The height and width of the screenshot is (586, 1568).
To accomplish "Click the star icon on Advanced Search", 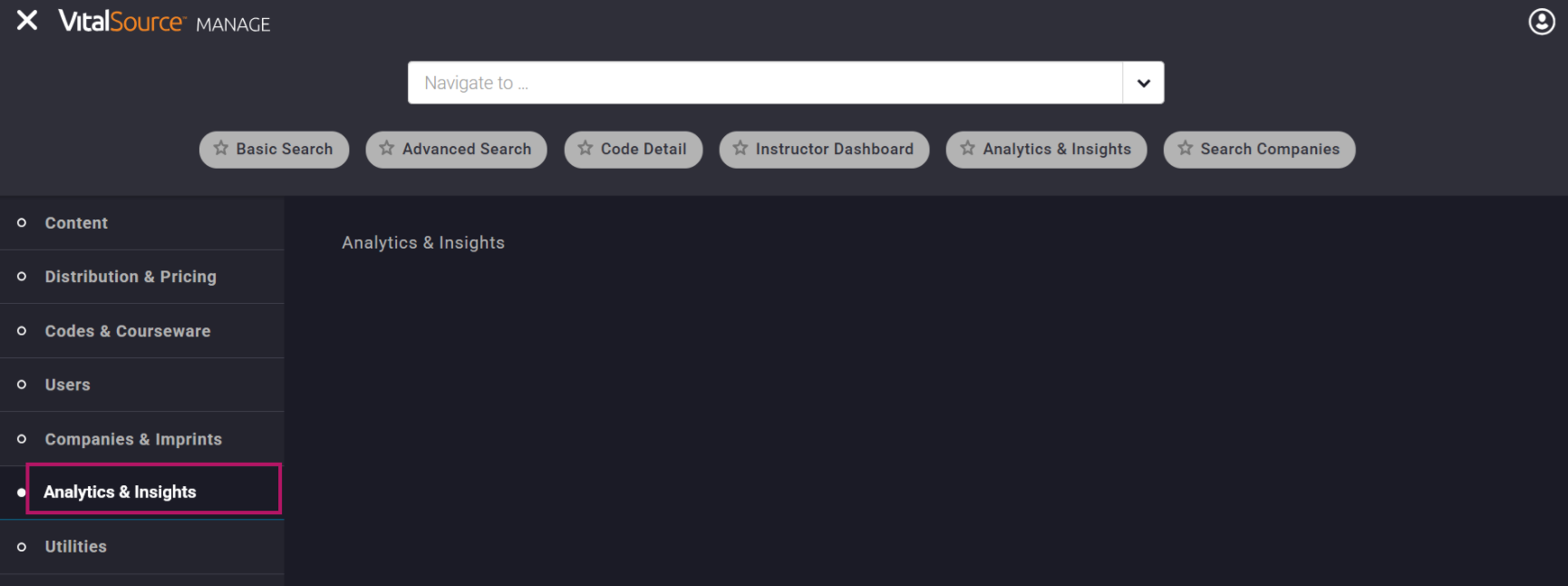I will point(387,149).
